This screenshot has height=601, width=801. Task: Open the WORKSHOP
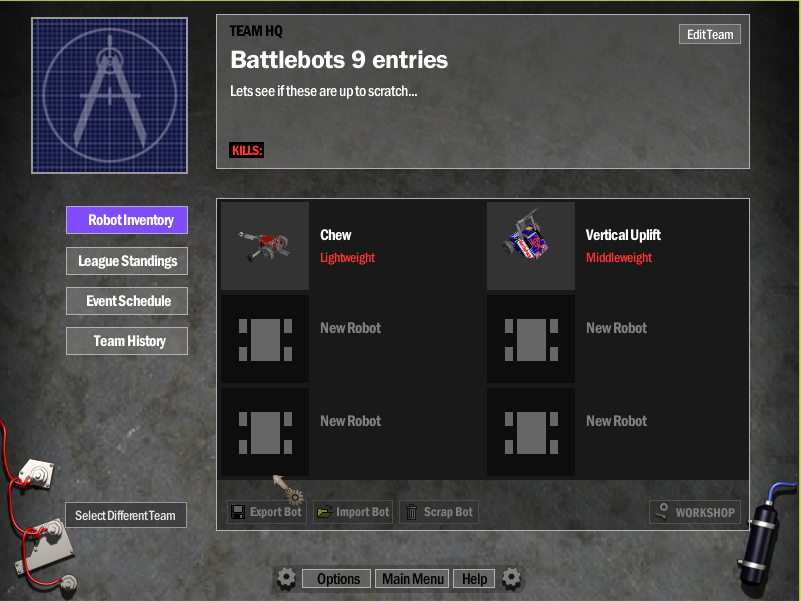click(x=695, y=512)
